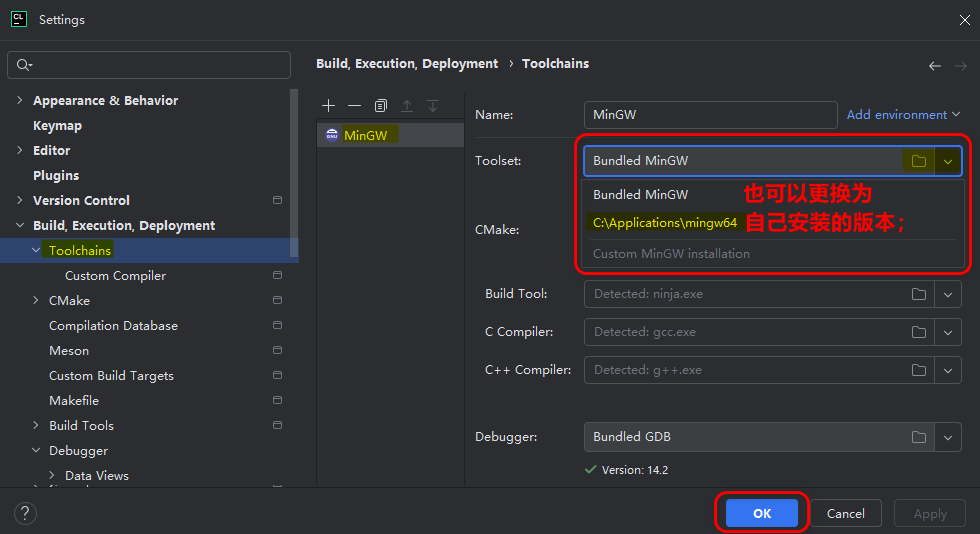Click Add environment link

897,115
